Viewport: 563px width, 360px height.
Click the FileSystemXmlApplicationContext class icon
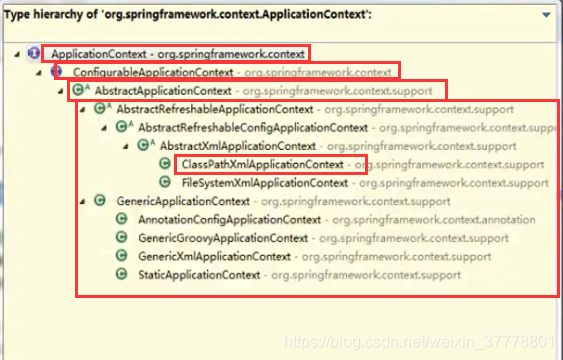pos(165,182)
